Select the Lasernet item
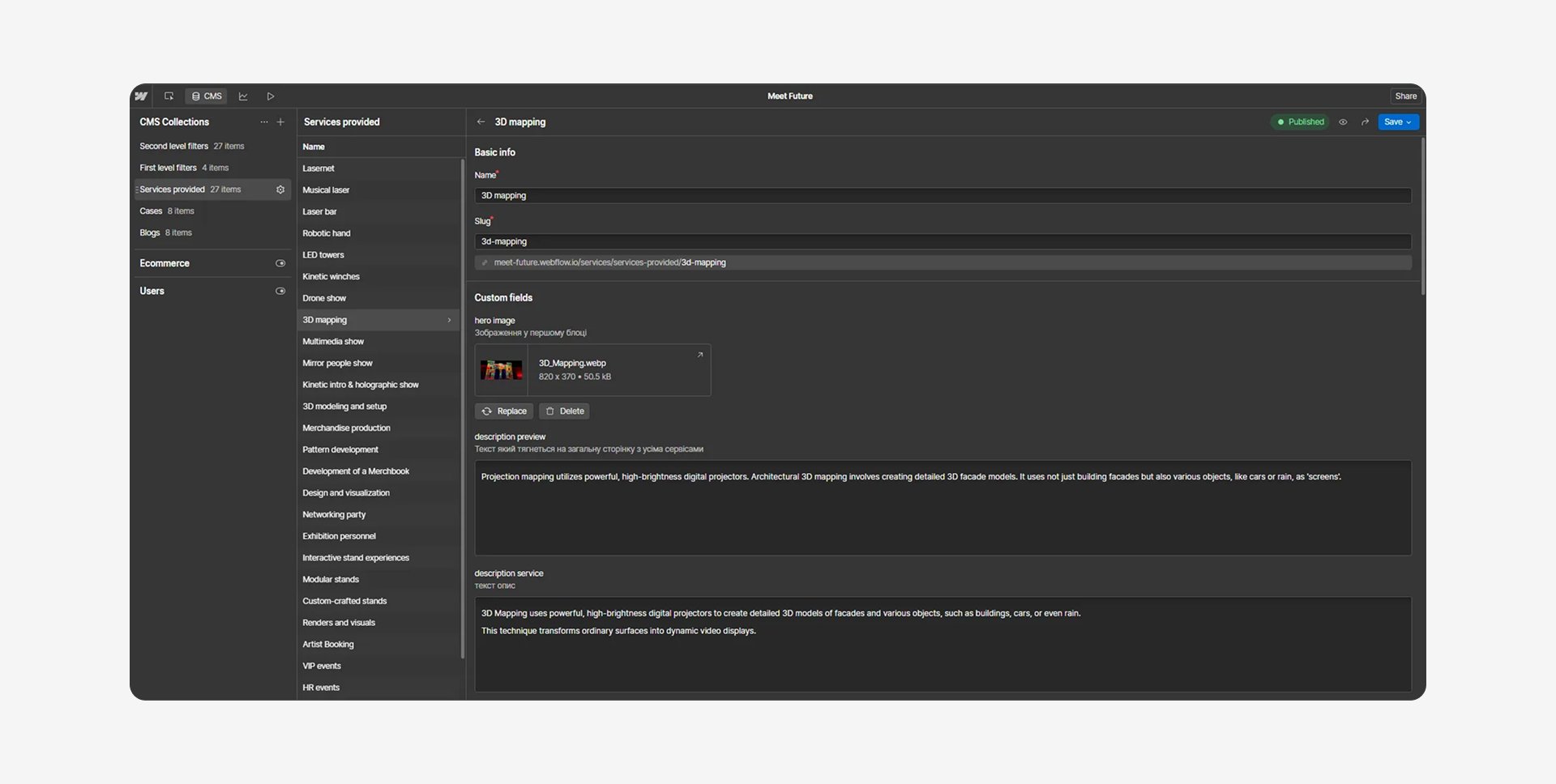 pyautogui.click(x=378, y=168)
